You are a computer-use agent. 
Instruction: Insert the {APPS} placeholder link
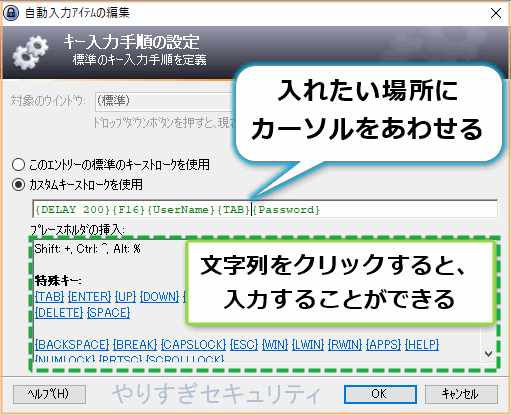[383, 344]
